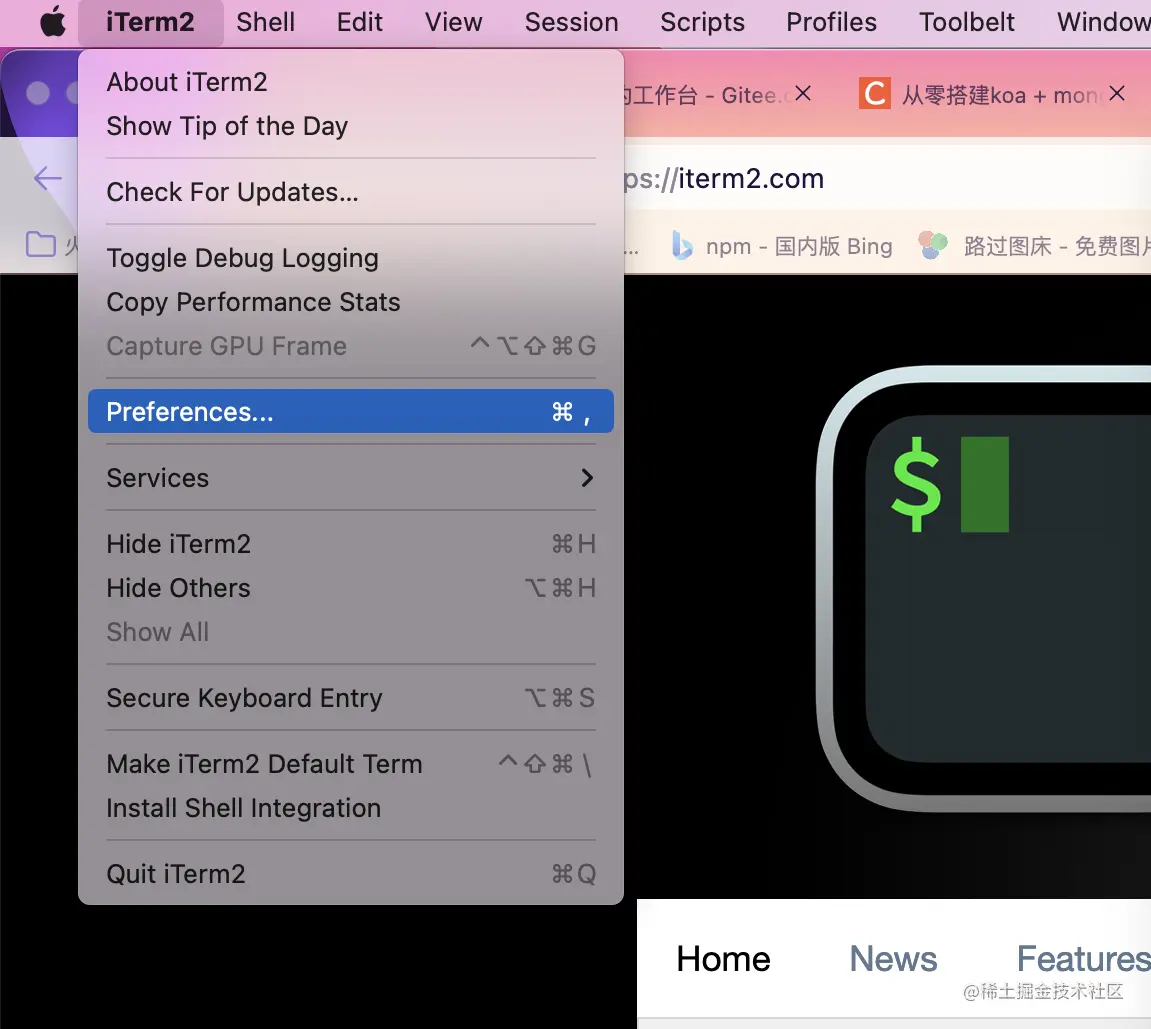Switch to the koa tutorial tab
This screenshot has width=1151, height=1029.
[x=1001, y=95]
